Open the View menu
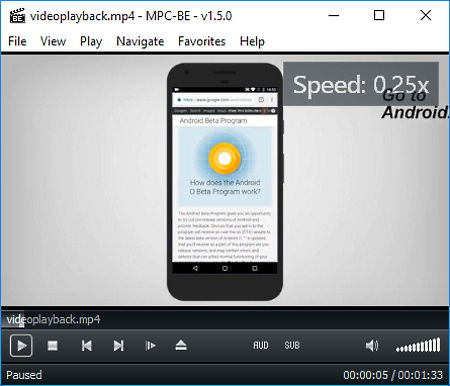 click(x=53, y=41)
